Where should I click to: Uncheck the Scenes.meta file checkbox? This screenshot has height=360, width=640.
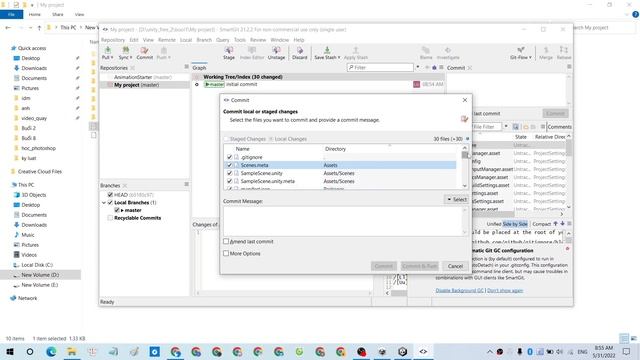click(x=229, y=165)
